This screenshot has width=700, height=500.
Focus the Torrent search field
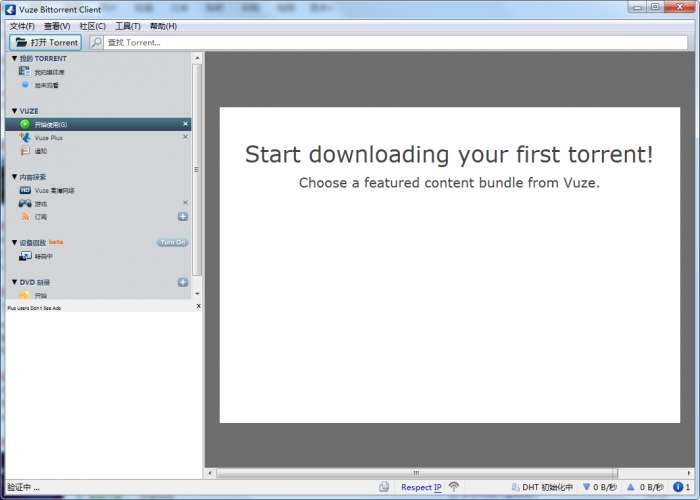395,42
